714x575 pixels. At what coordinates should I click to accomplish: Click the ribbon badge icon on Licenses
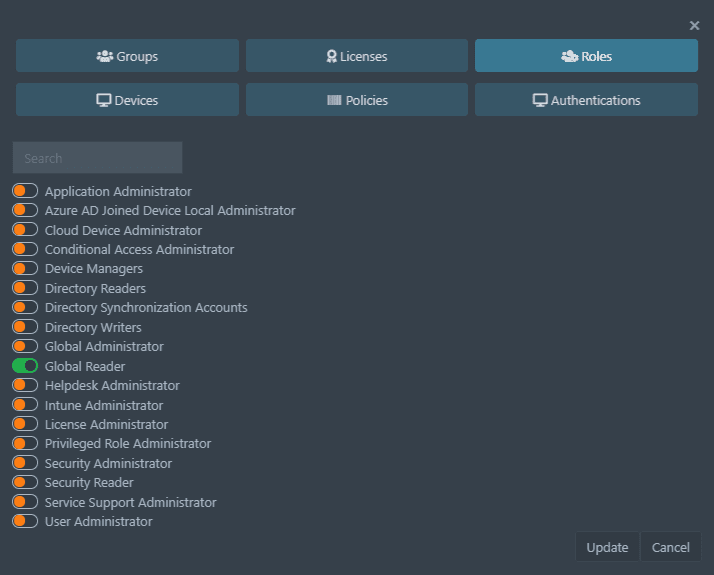point(332,56)
